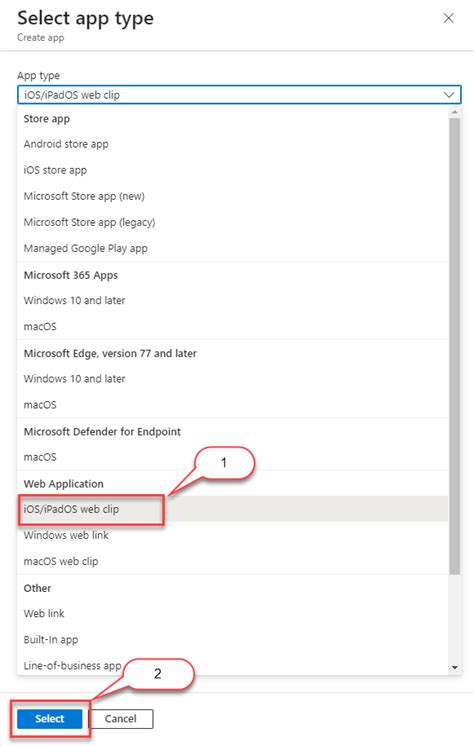The height and width of the screenshot is (746, 474).
Task: Close the Select app type pane
Action: click(x=448, y=18)
